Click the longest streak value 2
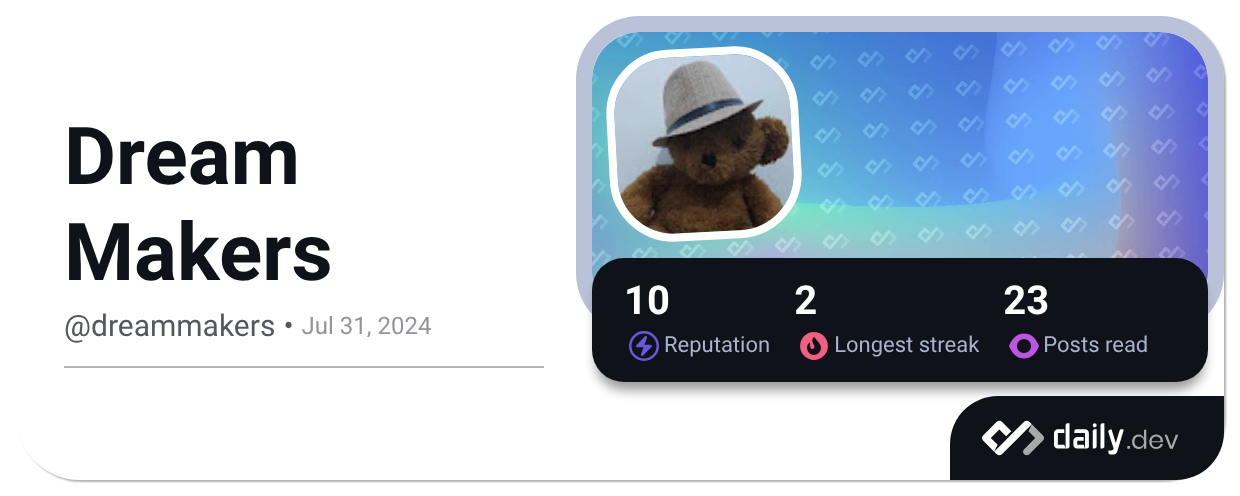Viewport: 1240px width, 496px height. [x=806, y=300]
